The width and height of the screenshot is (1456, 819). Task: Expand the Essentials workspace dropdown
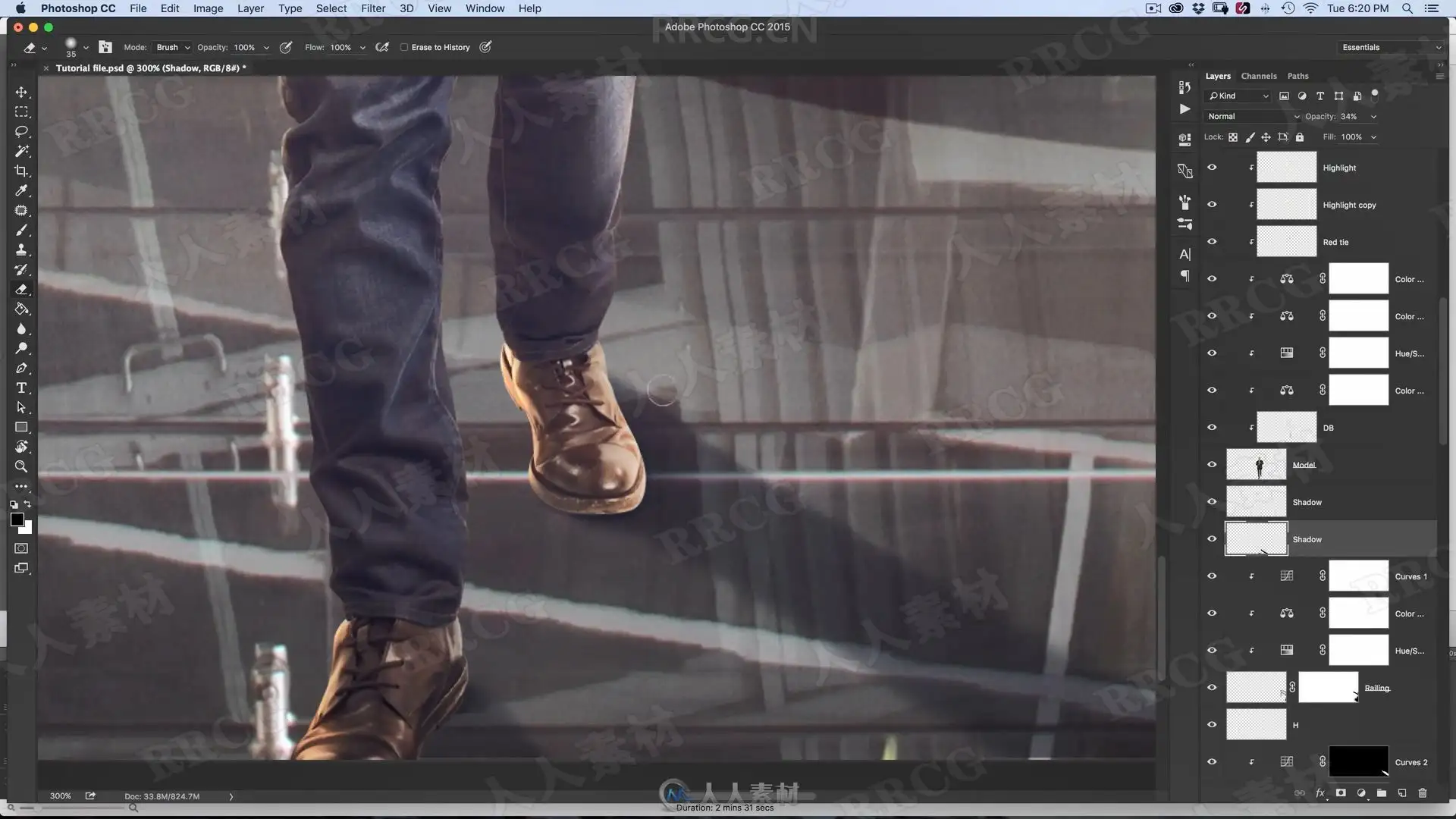[1390, 47]
